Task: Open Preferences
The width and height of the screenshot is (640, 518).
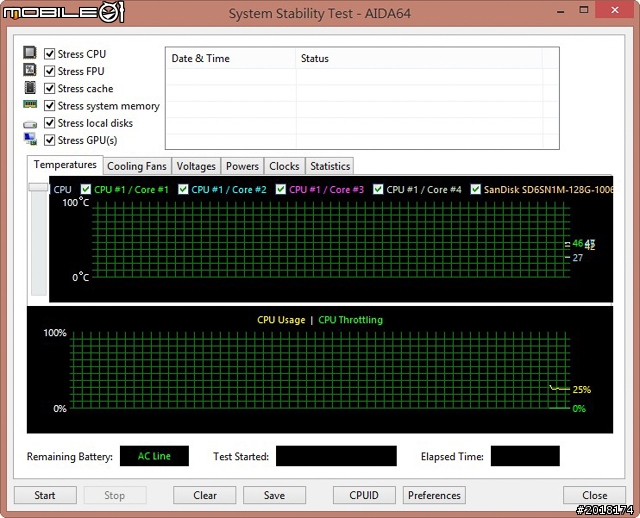Action: pyautogui.click(x=434, y=495)
